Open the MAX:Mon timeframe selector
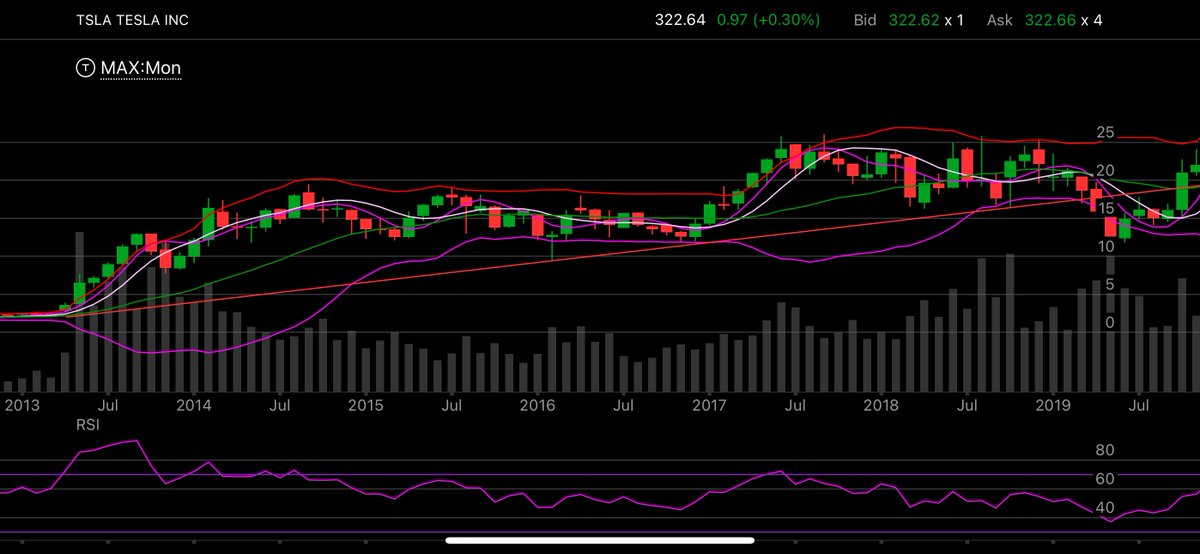The height and width of the screenshot is (554, 1200). point(141,68)
